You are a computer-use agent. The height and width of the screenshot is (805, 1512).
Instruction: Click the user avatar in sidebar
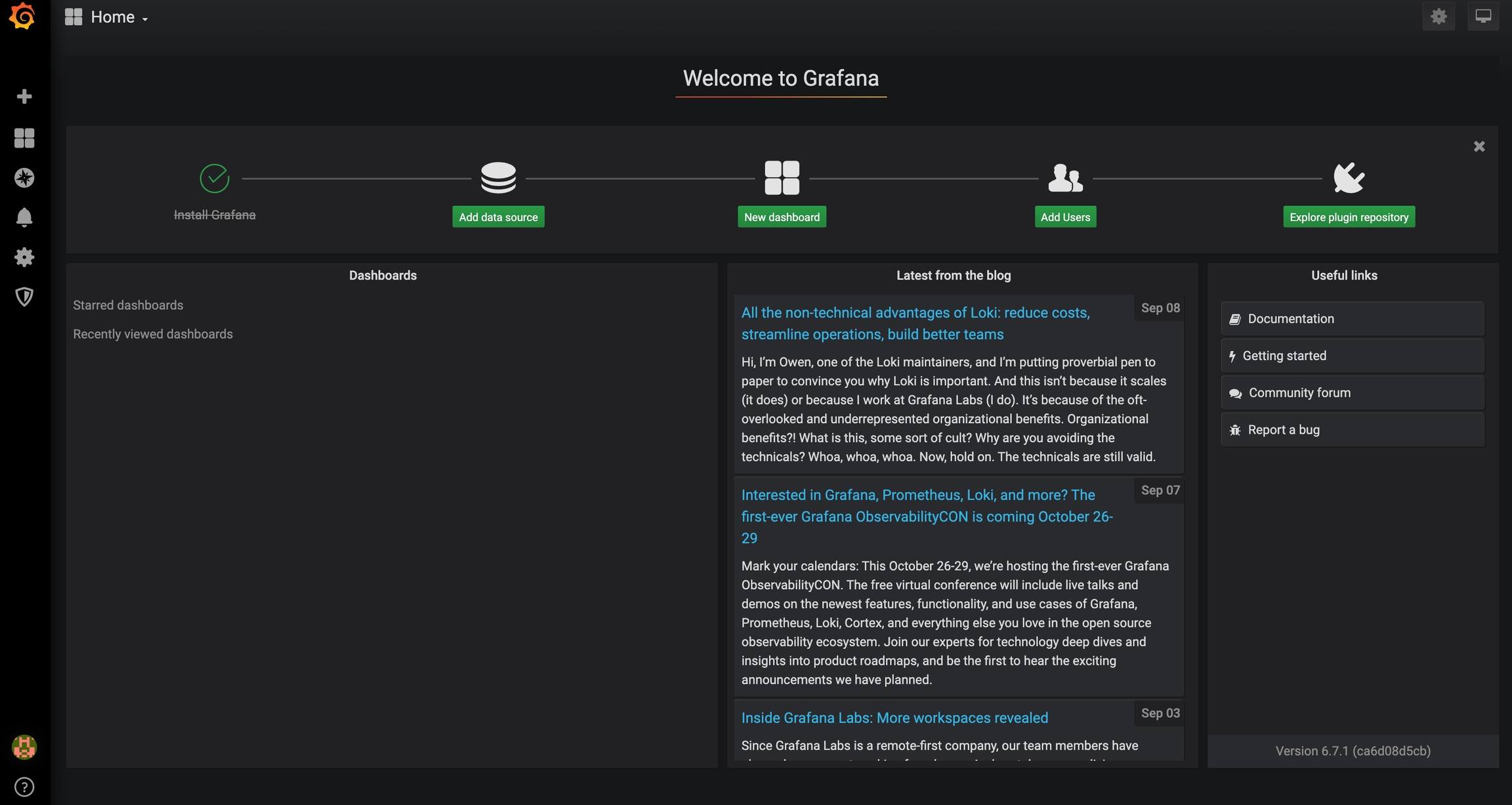click(x=24, y=747)
